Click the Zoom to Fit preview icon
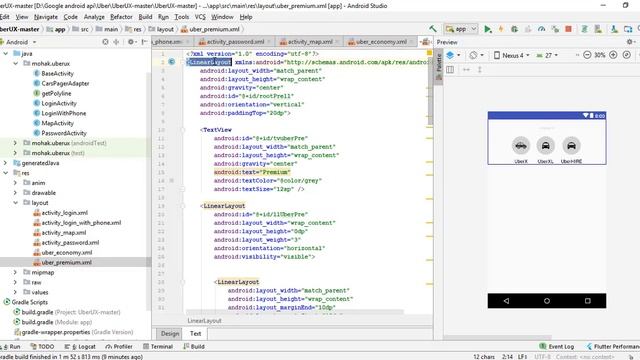Image resolution: width=640 pixels, height=360 pixels. pyautogui.click(x=627, y=55)
